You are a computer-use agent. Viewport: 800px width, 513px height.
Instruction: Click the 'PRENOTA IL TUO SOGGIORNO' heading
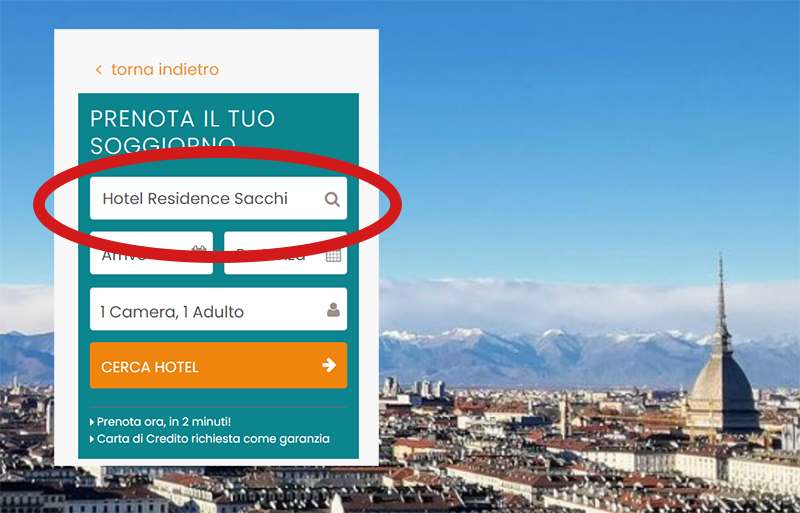click(183, 132)
